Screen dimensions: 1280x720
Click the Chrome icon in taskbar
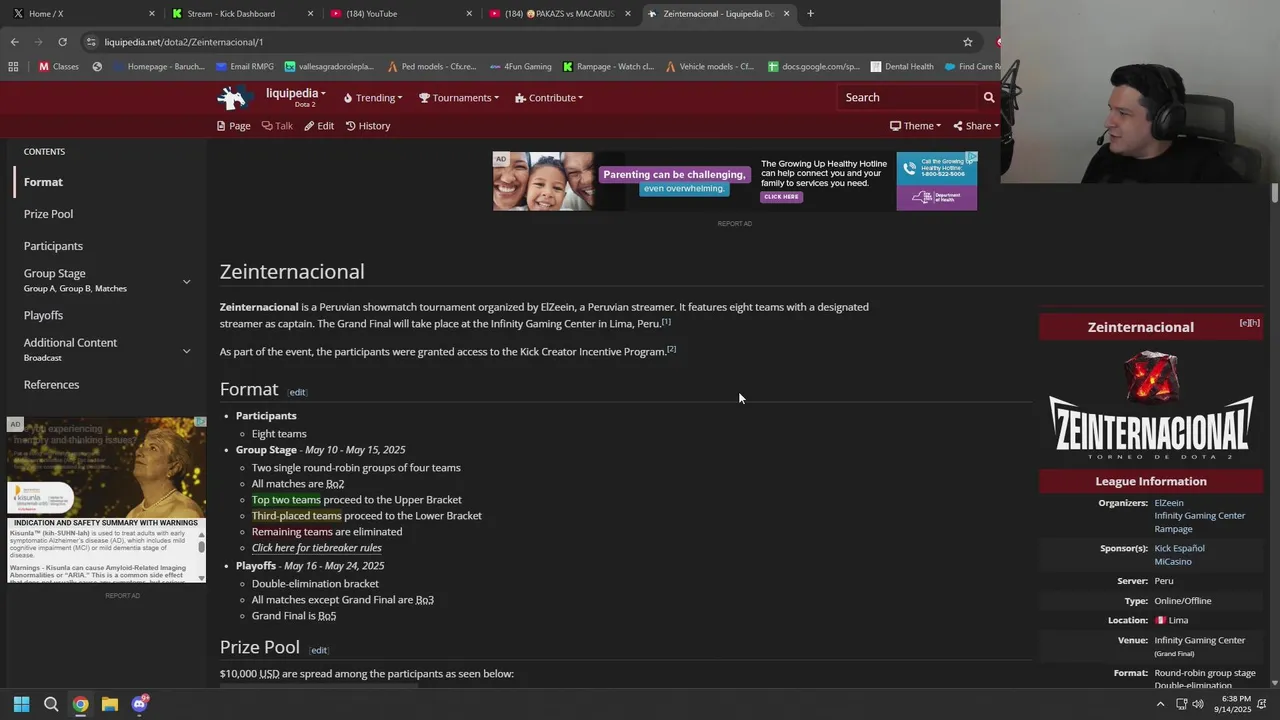point(80,704)
